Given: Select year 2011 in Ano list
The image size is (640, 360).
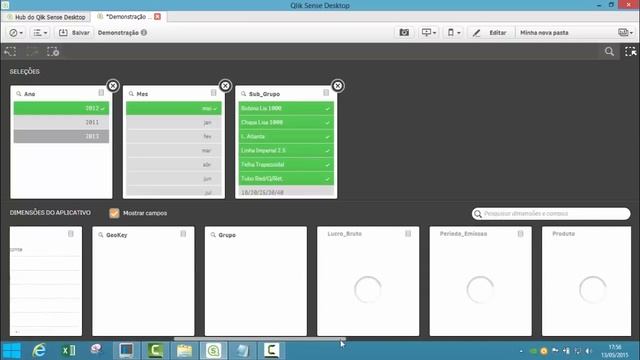Looking at the screenshot, I should (61, 122).
